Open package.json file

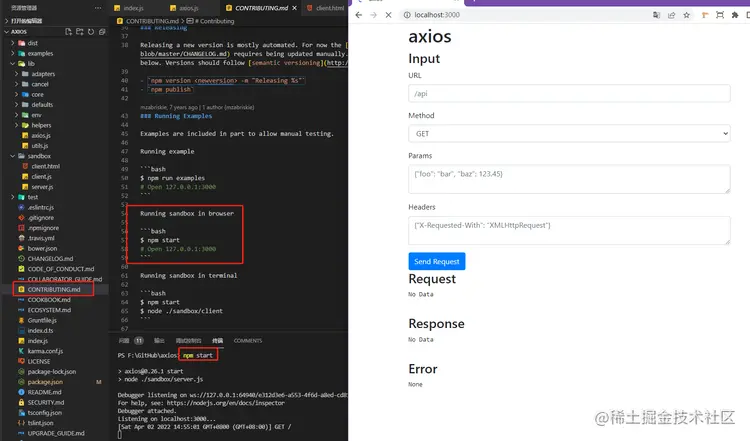[x=45, y=382]
